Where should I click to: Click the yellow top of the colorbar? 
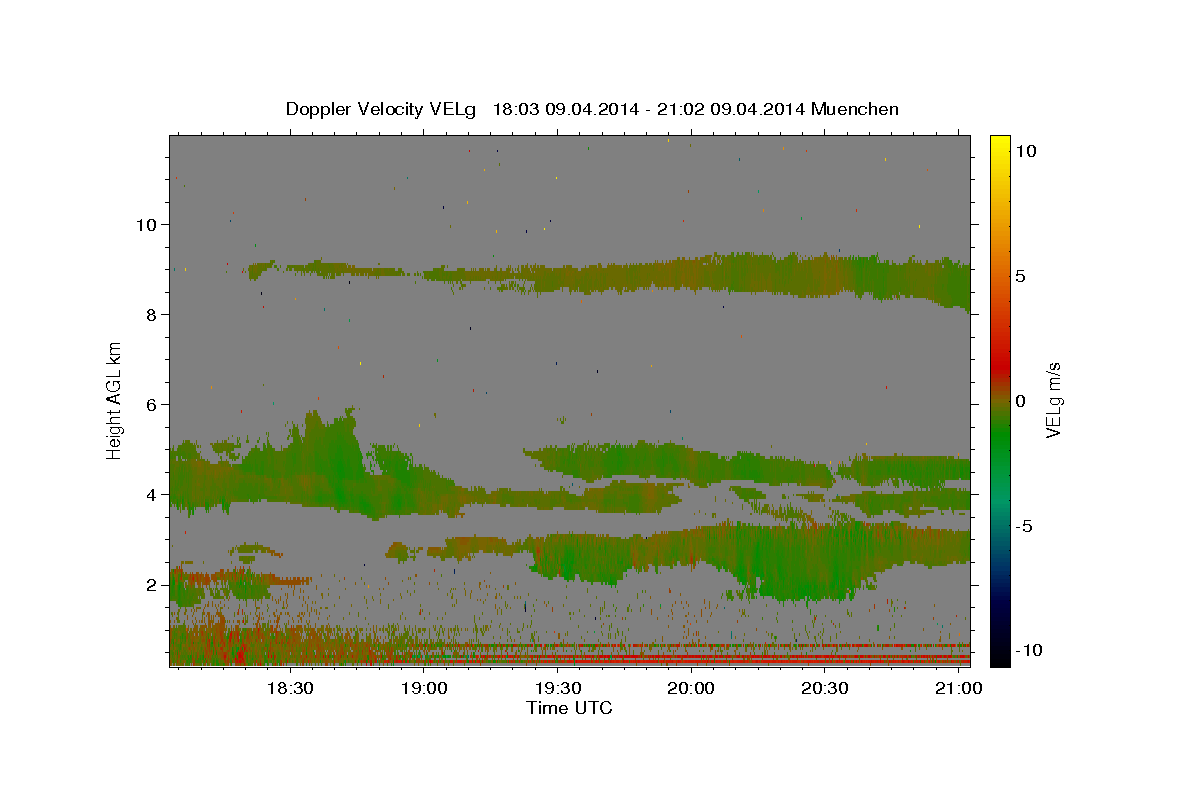click(x=1000, y=145)
